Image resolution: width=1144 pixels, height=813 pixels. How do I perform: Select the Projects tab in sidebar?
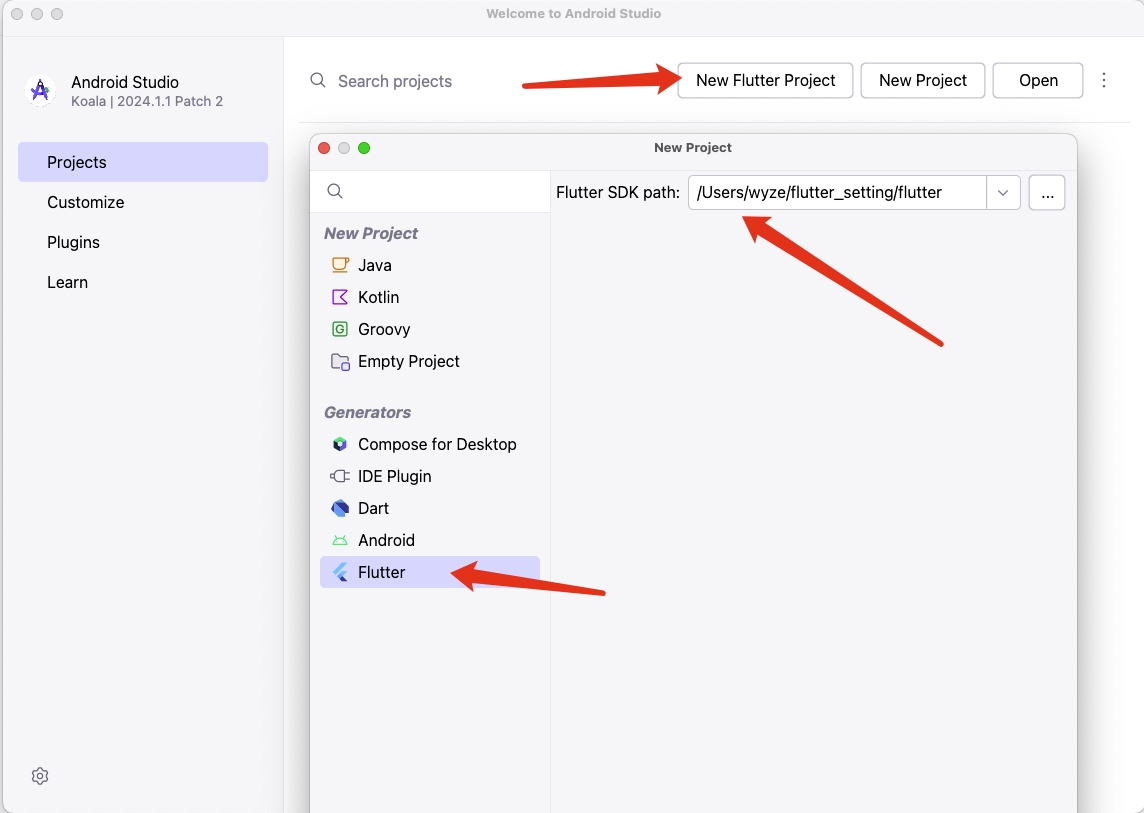pyautogui.click(x=143, y=162)
